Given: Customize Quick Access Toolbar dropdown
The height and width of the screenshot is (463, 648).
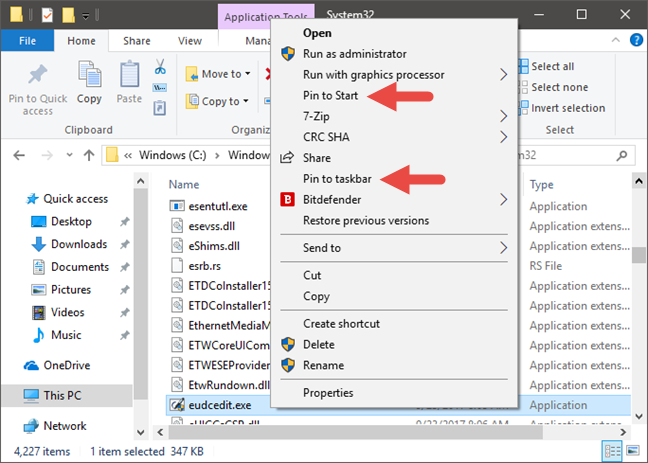Looking at the screenshot, I should pyautogui.click(x=86, y=16).
